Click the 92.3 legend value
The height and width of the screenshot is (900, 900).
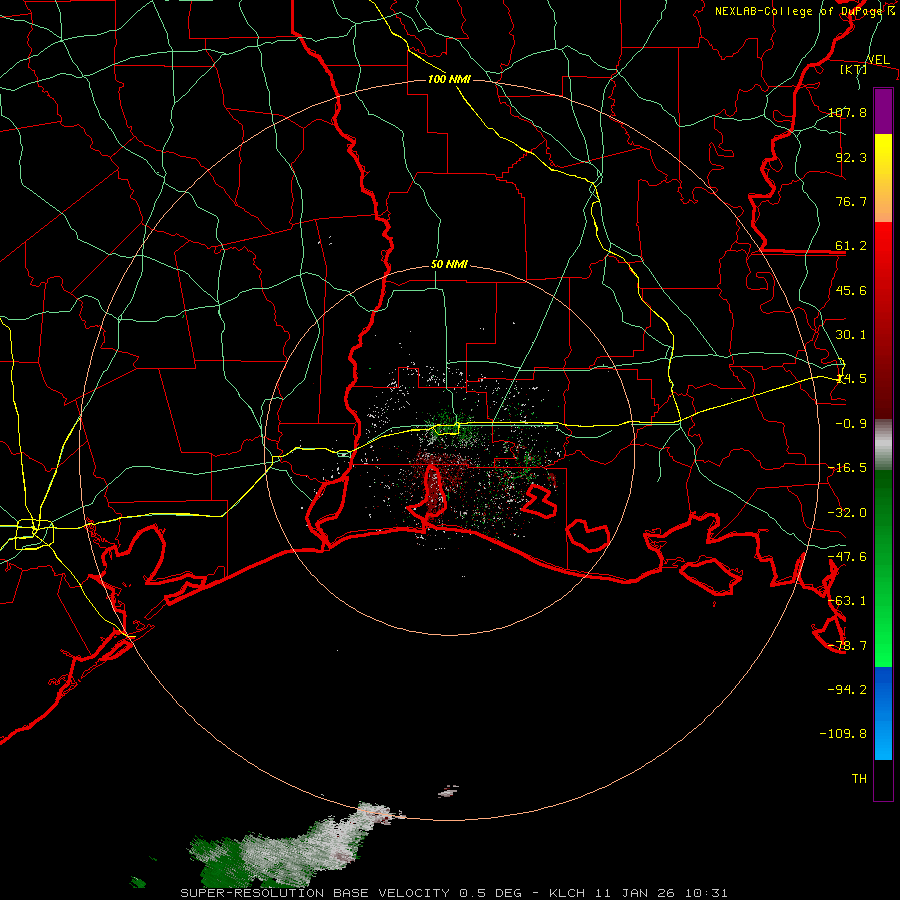(851, 157)
